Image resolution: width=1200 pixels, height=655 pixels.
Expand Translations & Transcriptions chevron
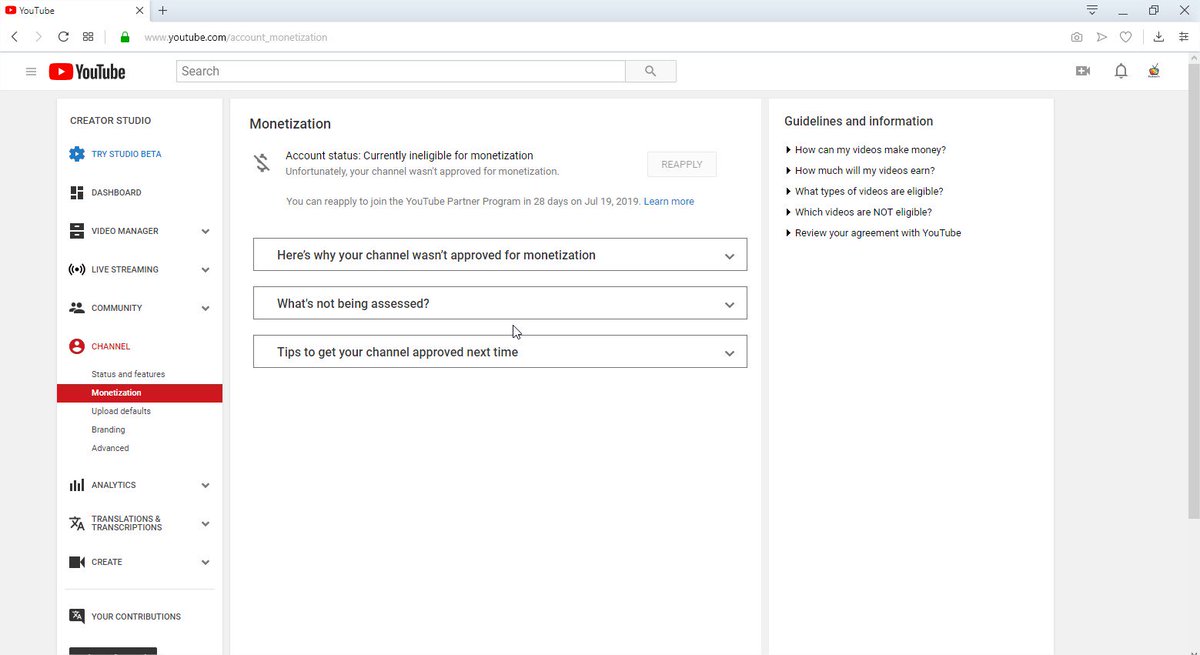[205, 523]
